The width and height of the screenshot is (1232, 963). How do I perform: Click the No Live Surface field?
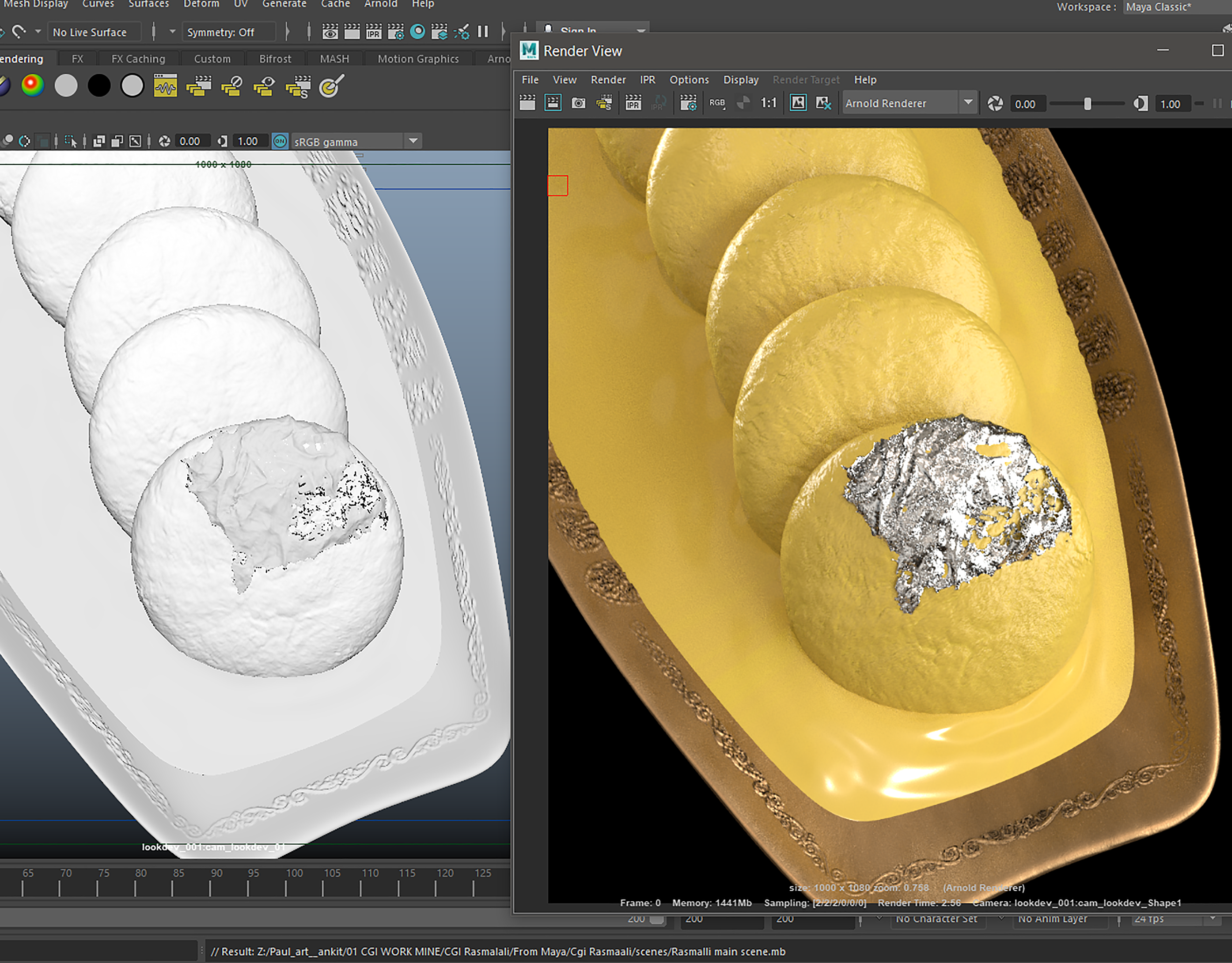pyautogui.click(x=90, y=32)
